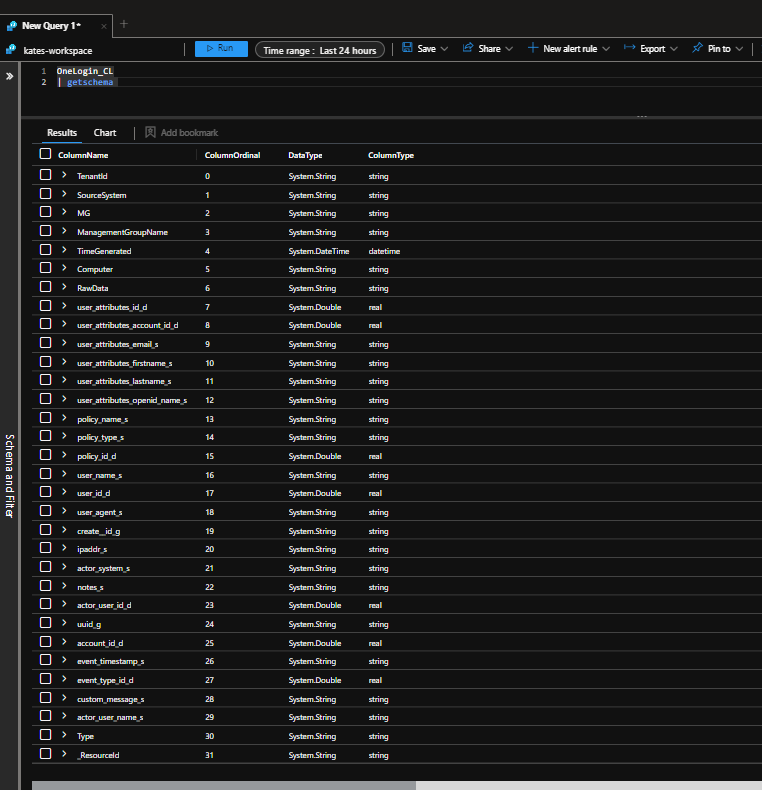This screenshot has width=762, height=790.
Task: Sort by the ColumnOrdinal header
Action: [x=232, y=155]
